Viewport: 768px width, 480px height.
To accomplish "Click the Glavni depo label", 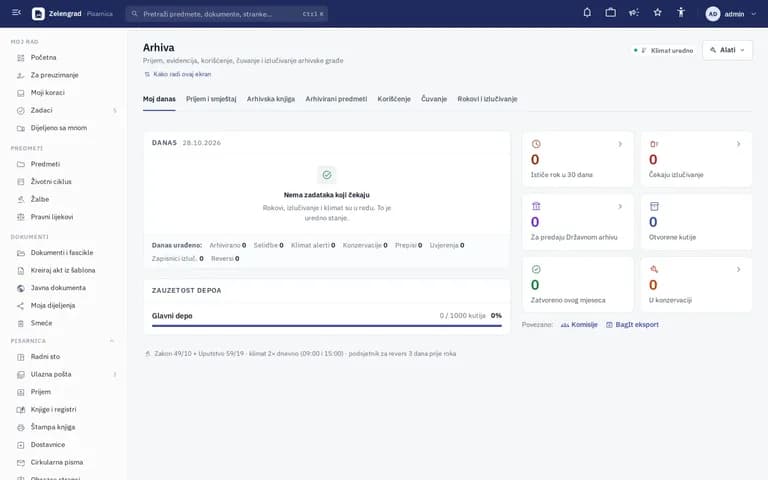I will 172,316.
